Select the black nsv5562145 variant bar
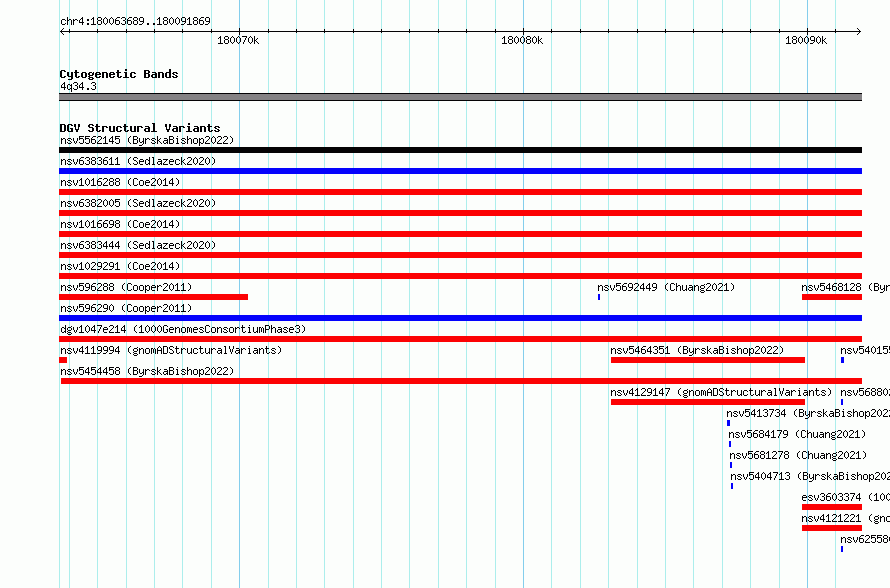Image resolution: width=890 pixels, height=588 pixels. pyautogui.click(x=460, y=150)
